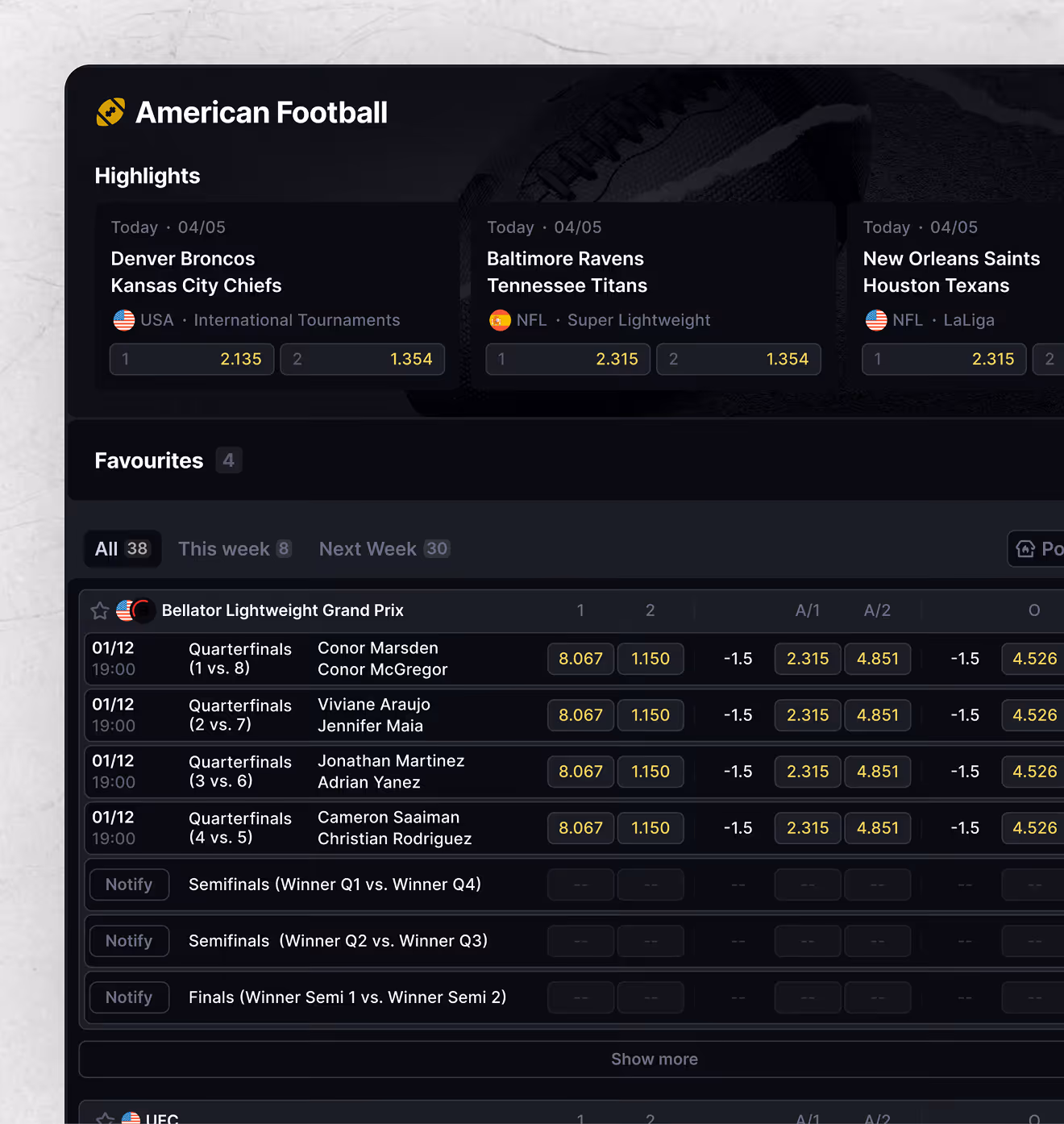The image size is (1064, 1124).
Task: Select 8.067 odds for Viviane Araujo row
Action: [581, 715]
